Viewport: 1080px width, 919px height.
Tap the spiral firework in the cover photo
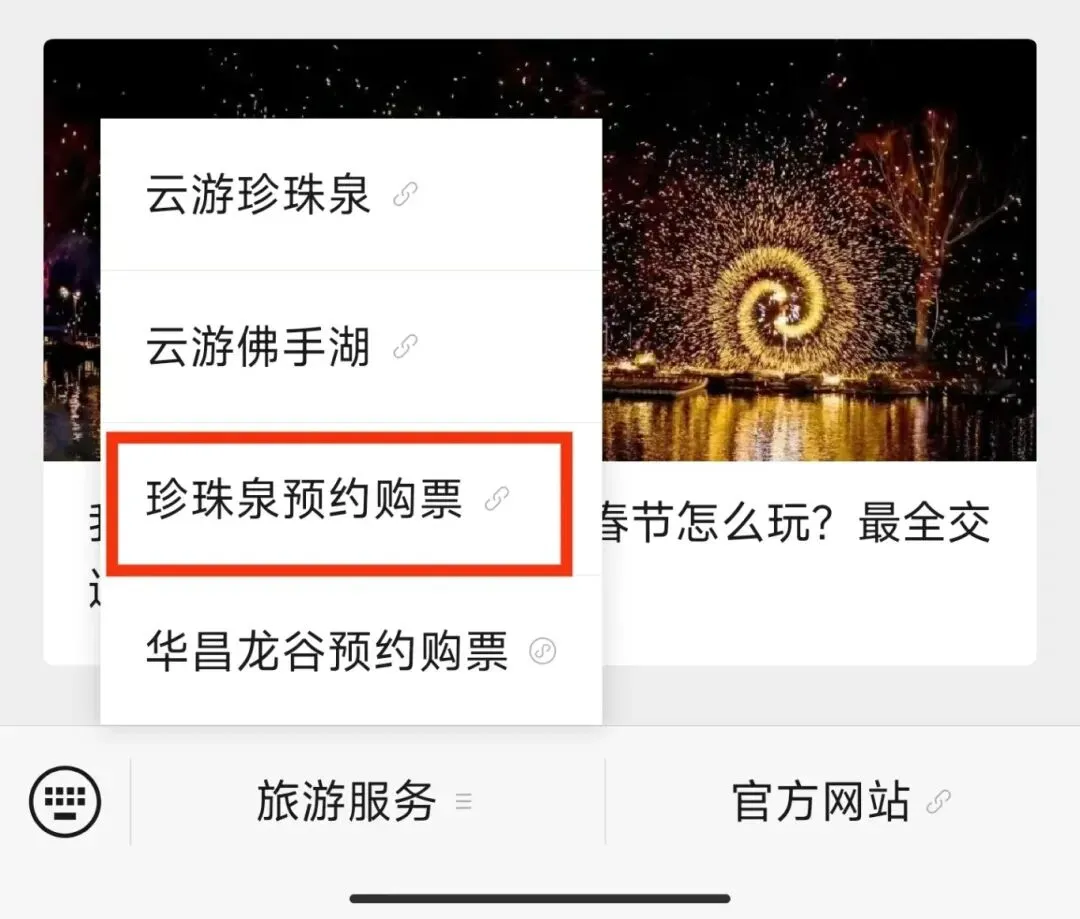(x=778, y=303)
